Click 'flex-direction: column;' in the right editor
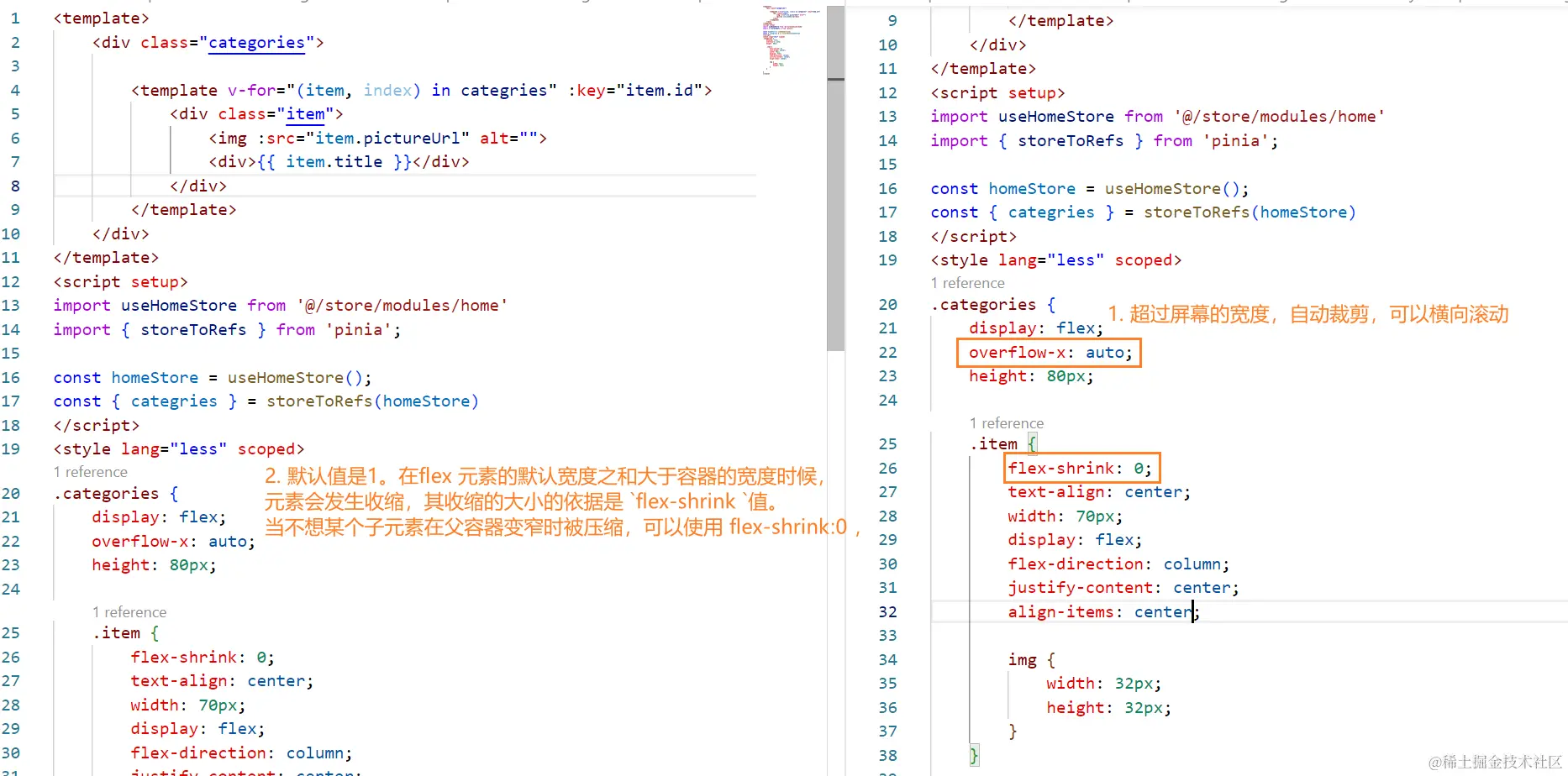 coord(1118,564)
